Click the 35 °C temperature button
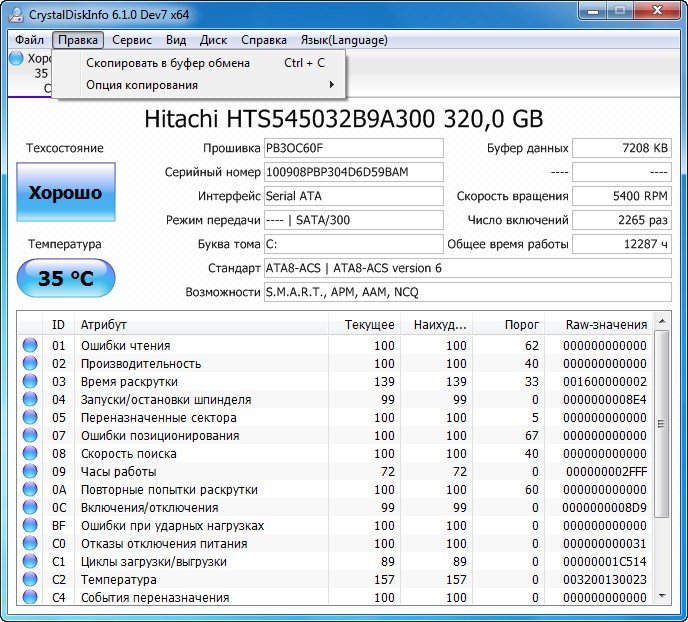Image resolution: width=688 pixels, height=622 pixels. coord(65,279)
